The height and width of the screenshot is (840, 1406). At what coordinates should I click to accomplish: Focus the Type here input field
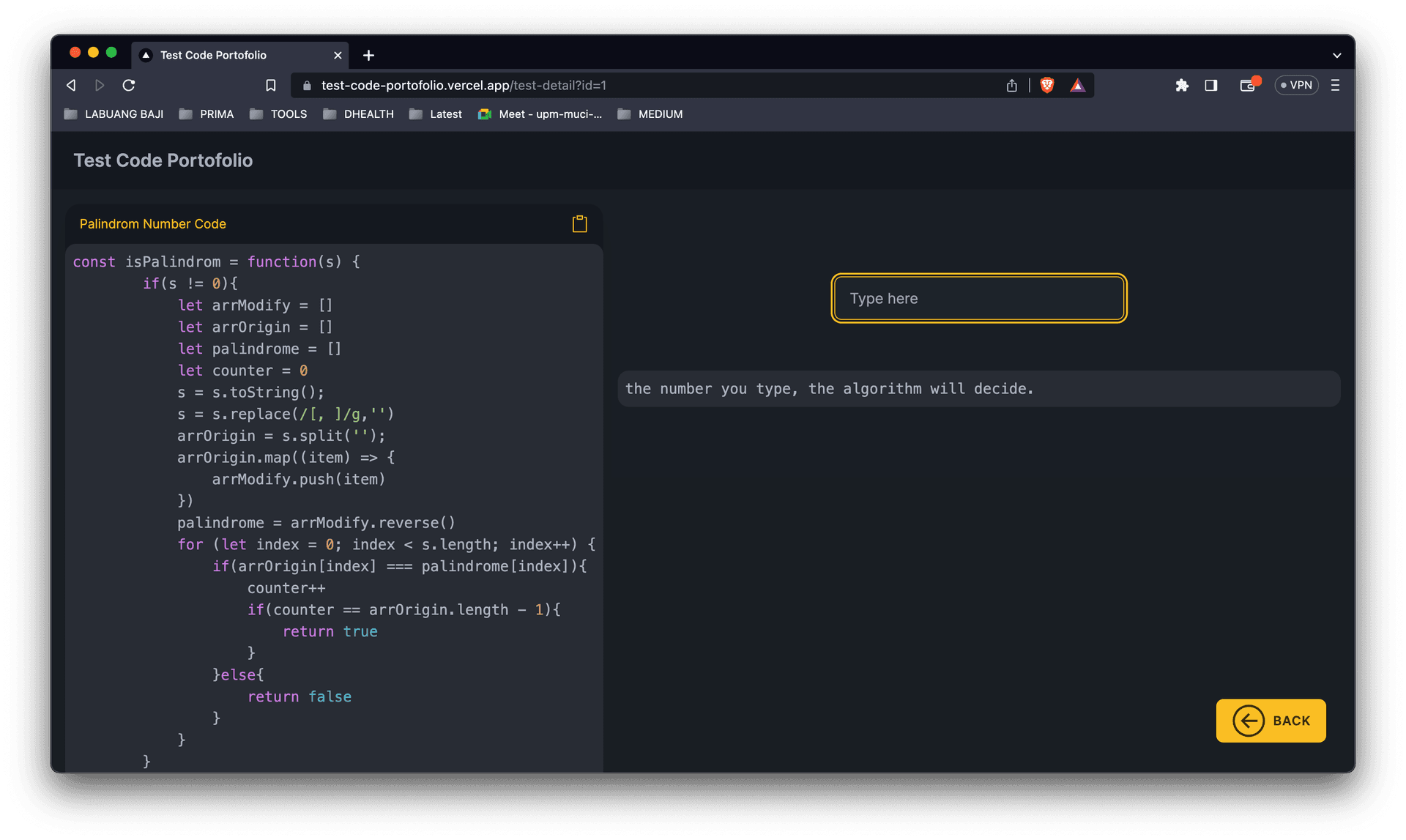979,298
